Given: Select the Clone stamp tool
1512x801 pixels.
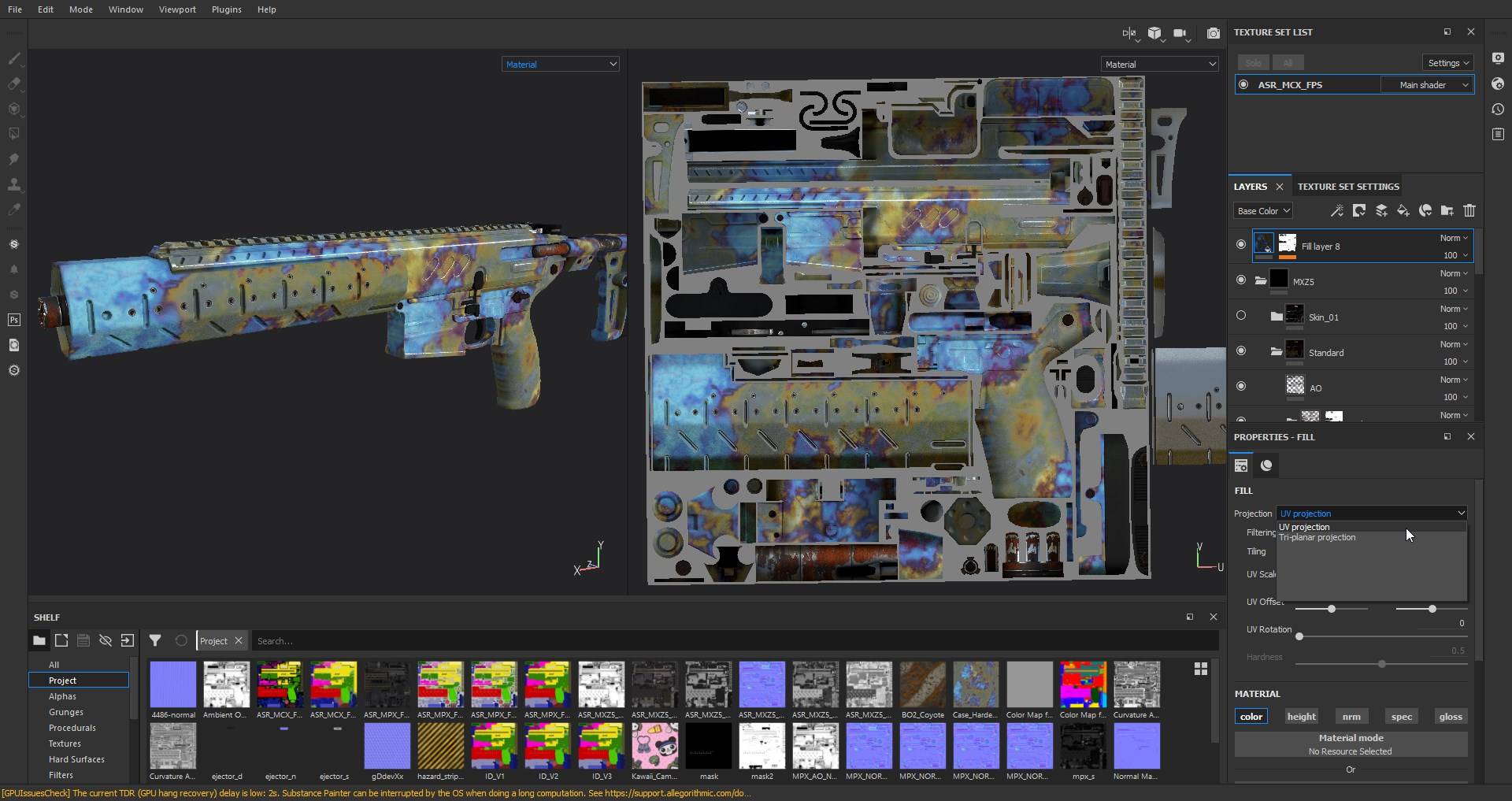Looking at the screenshot, I should coord(13,184).
